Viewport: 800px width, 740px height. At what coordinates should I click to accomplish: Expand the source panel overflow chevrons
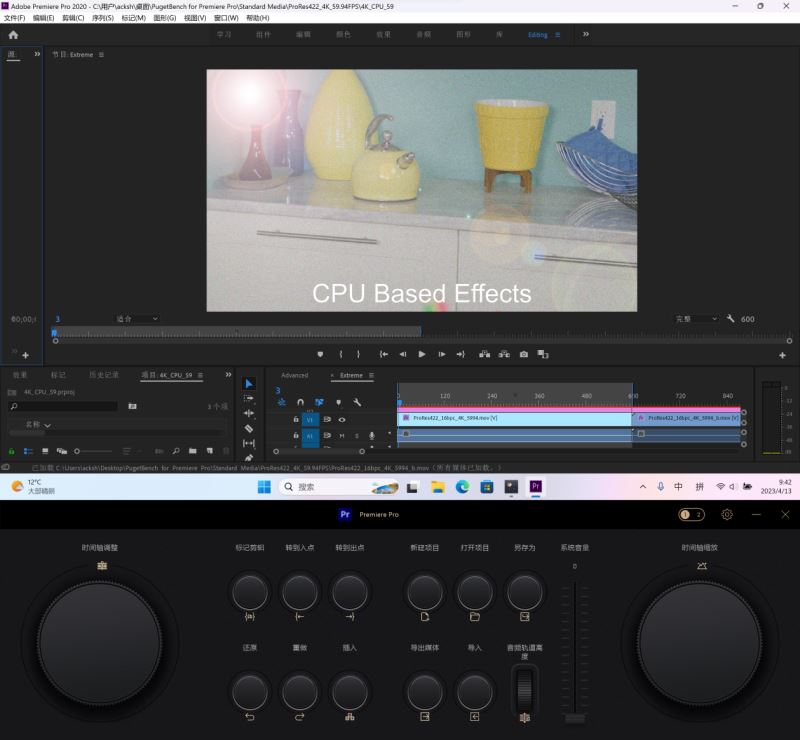(37, 54)
